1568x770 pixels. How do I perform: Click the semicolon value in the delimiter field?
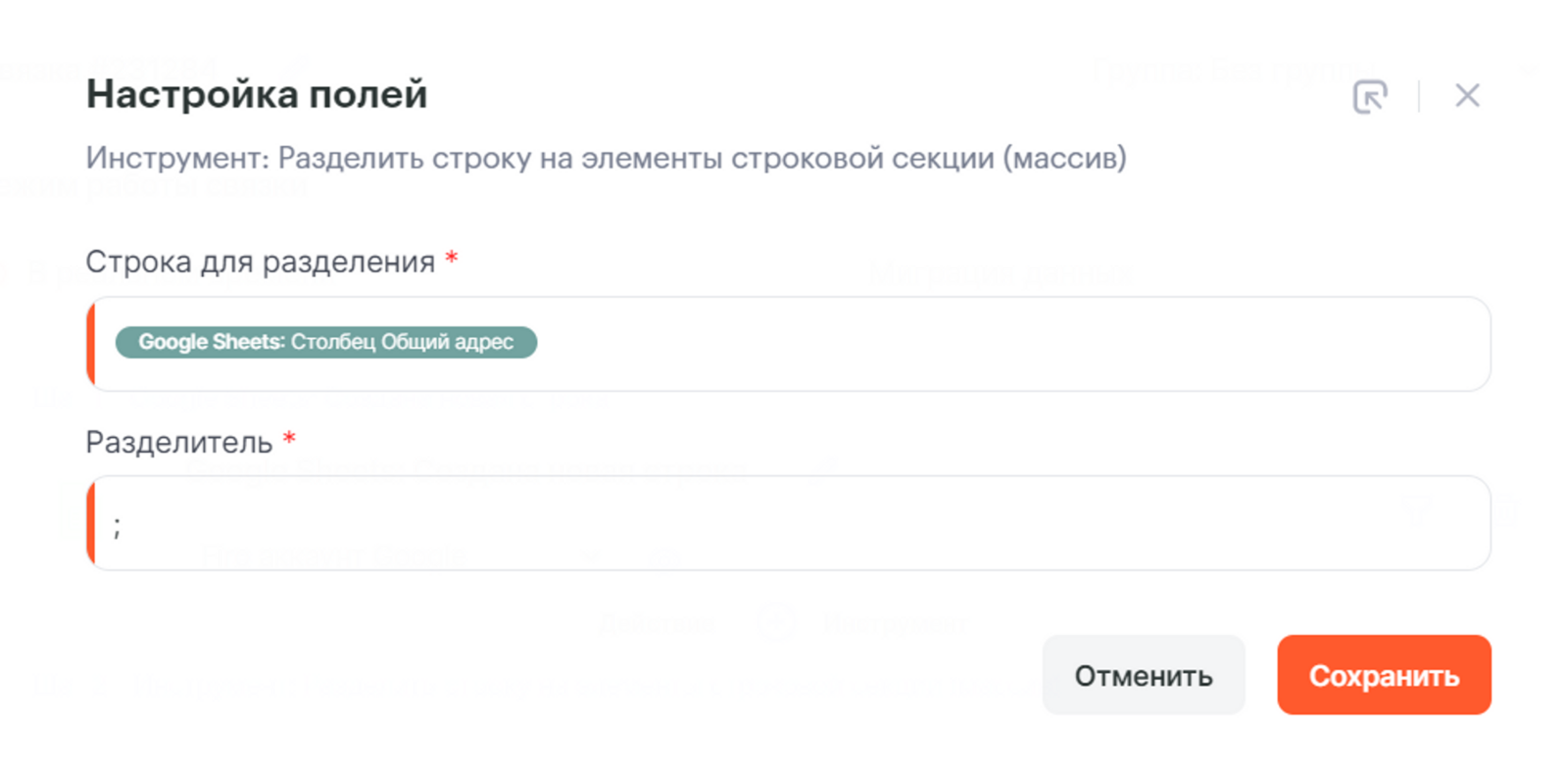(117, 526)
